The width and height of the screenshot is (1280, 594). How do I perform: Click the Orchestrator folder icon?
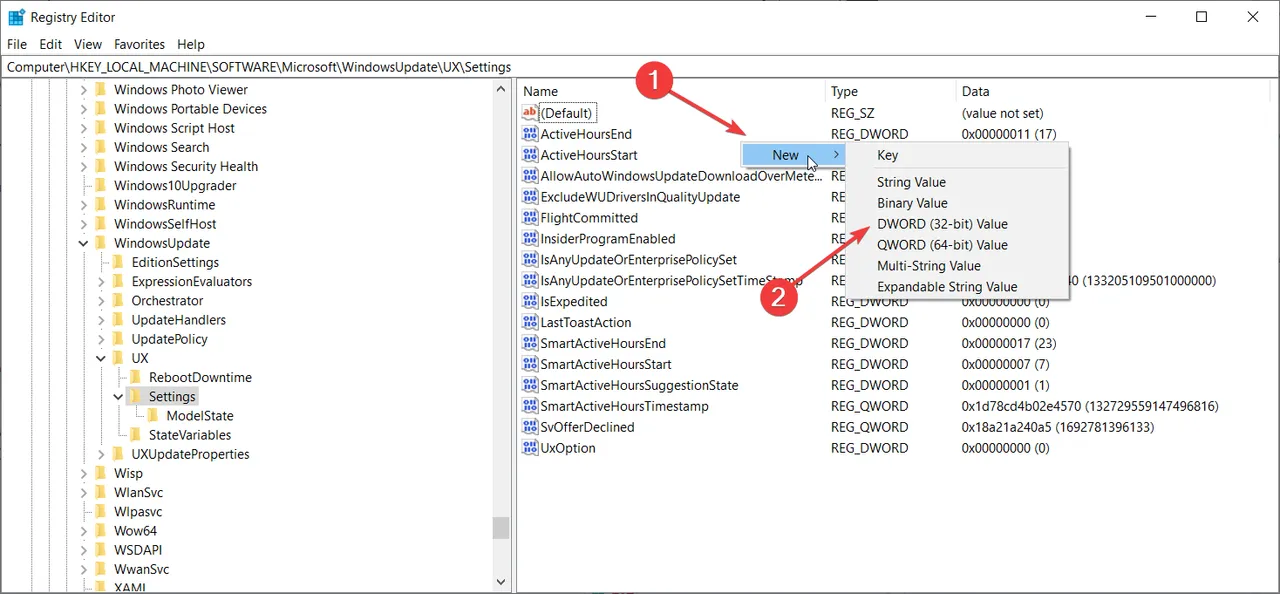point(118,300)
